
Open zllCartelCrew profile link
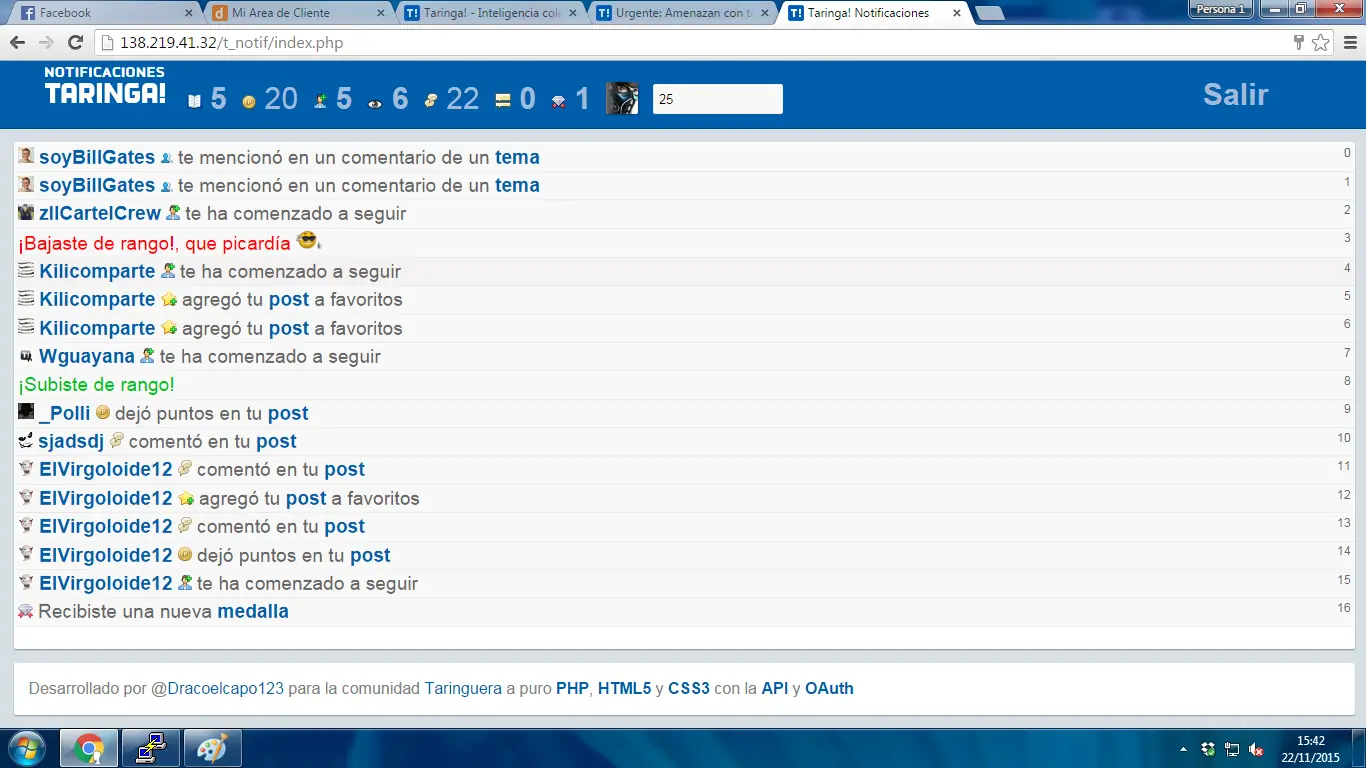(x=100, y=213)
